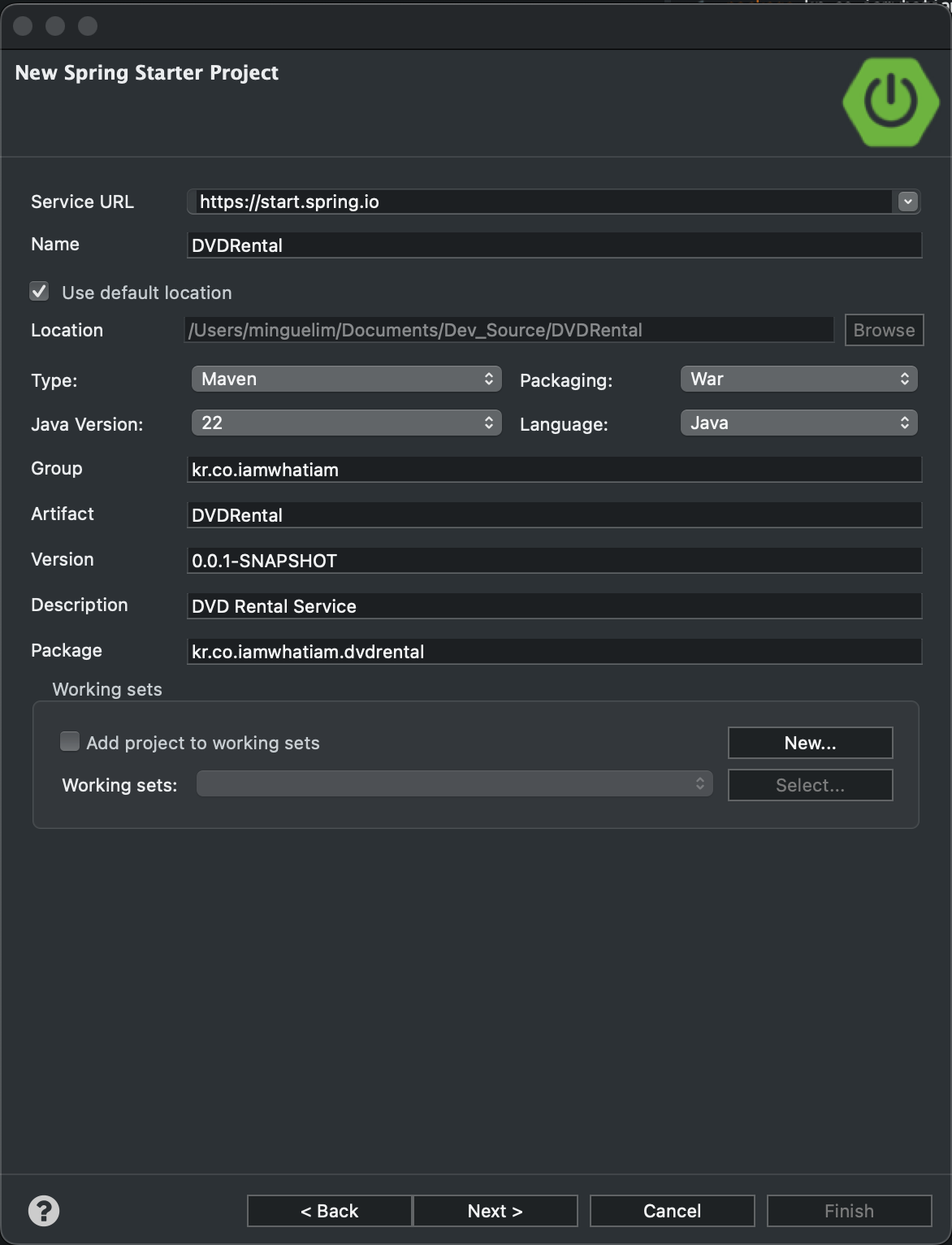Click the Group field kr.co.iamwhatiam
Viewport: 952px width, 1245px height.
554,470
